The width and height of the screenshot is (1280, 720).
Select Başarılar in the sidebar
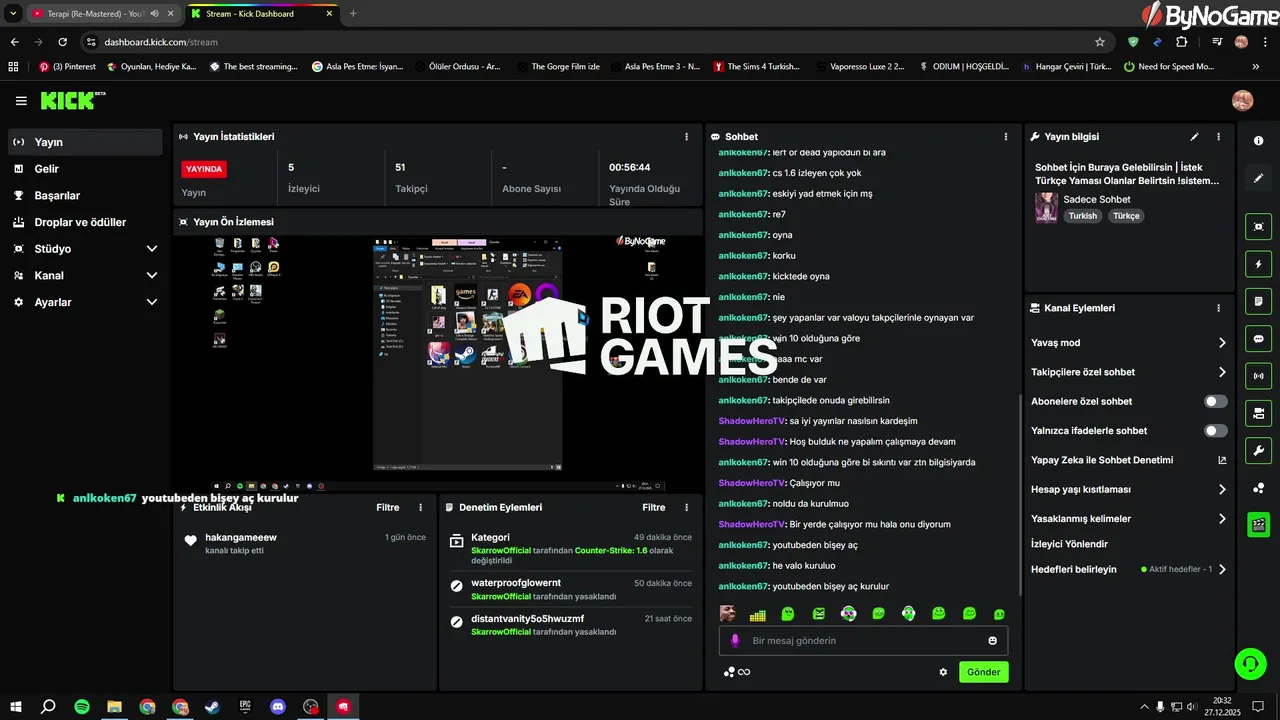point(86,196)
